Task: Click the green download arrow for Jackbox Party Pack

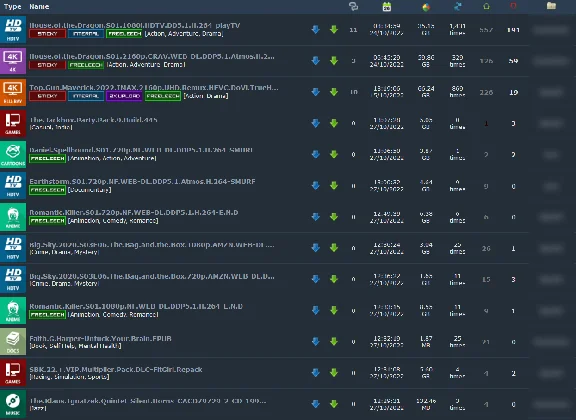Action: (x=334, y=123)
